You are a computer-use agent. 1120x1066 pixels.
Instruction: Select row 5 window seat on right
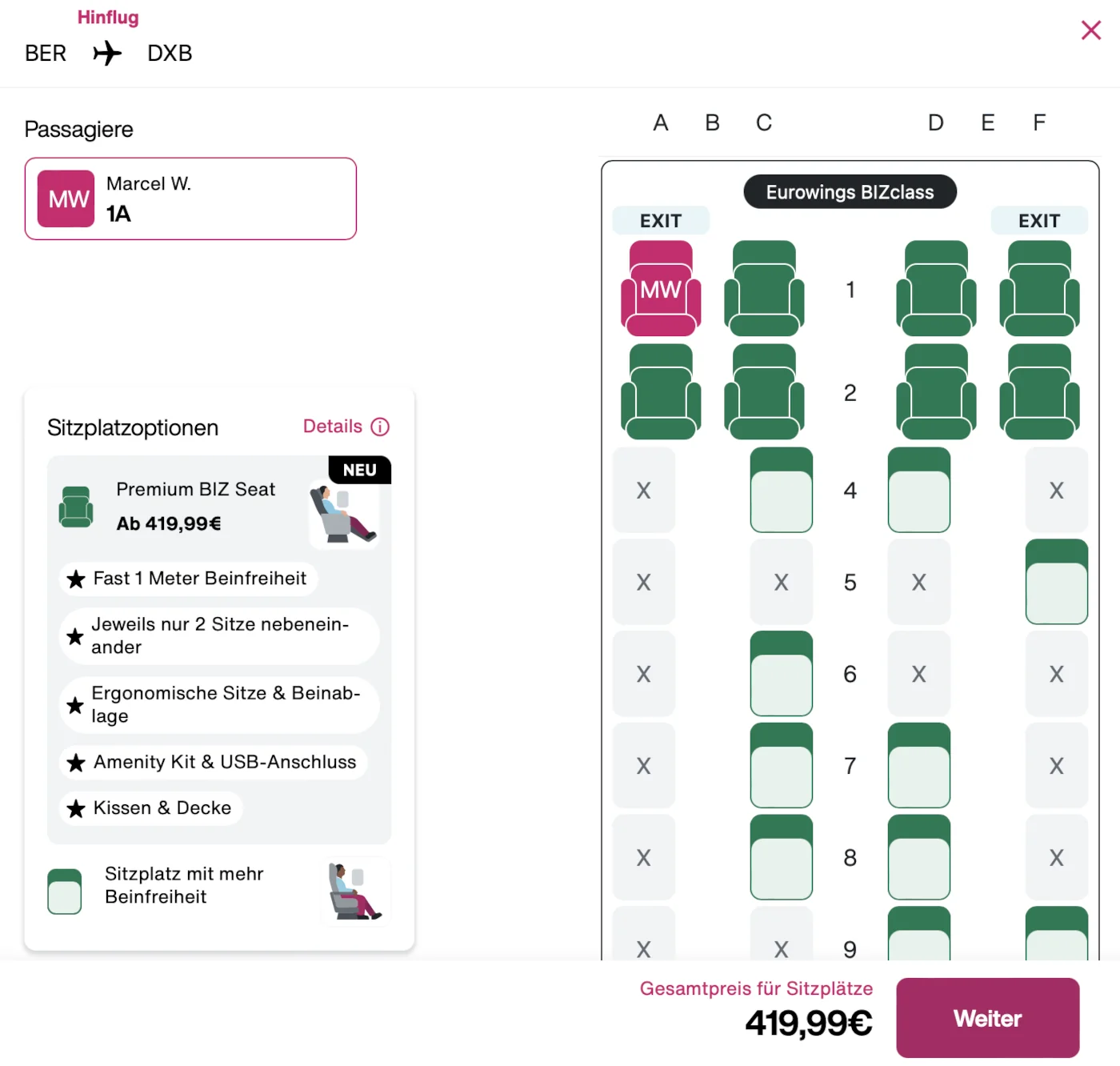click(1056, 582)
